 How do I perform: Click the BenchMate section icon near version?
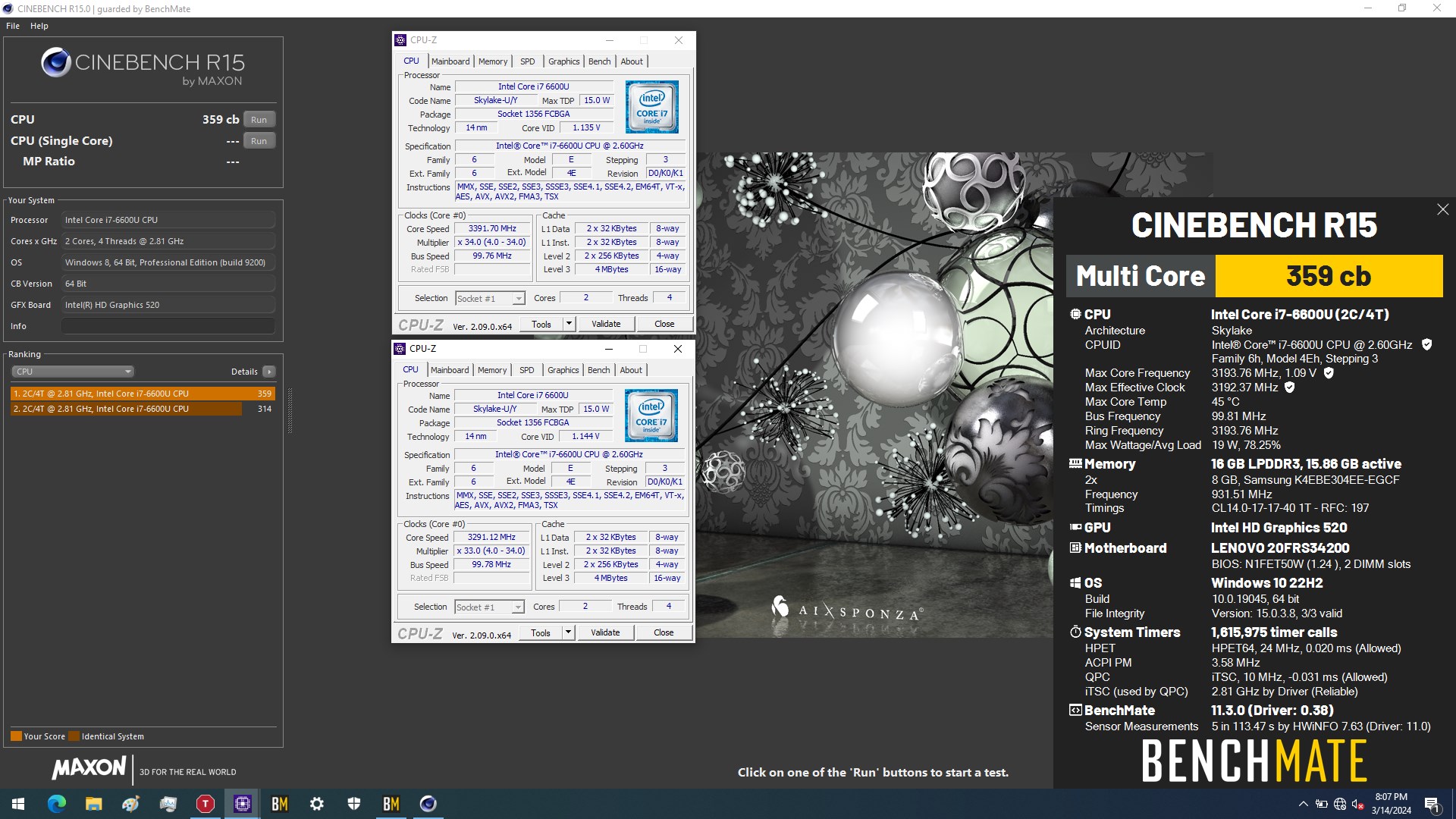pos(1075,711)
